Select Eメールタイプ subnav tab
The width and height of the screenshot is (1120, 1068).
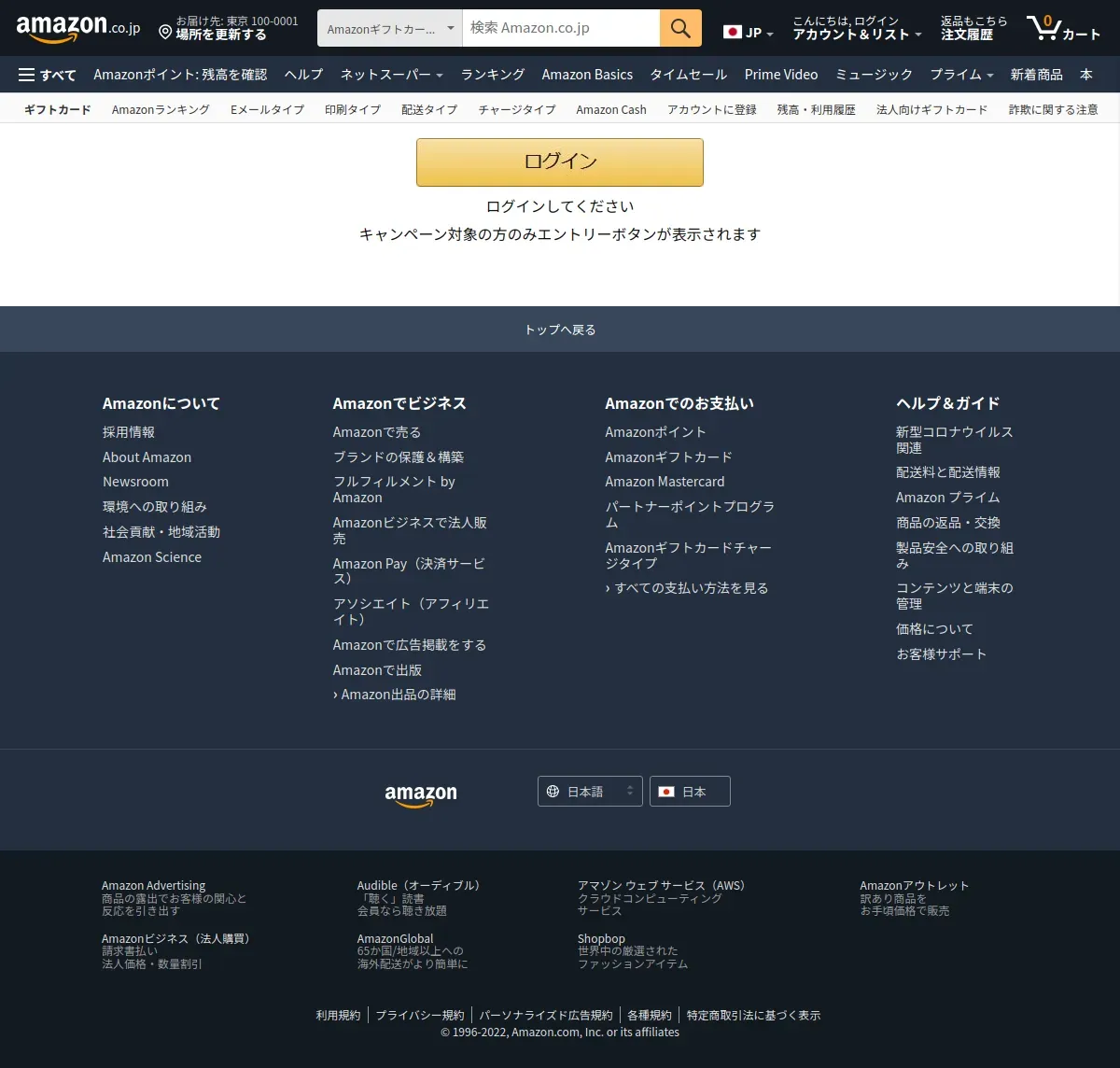point(267,110)
